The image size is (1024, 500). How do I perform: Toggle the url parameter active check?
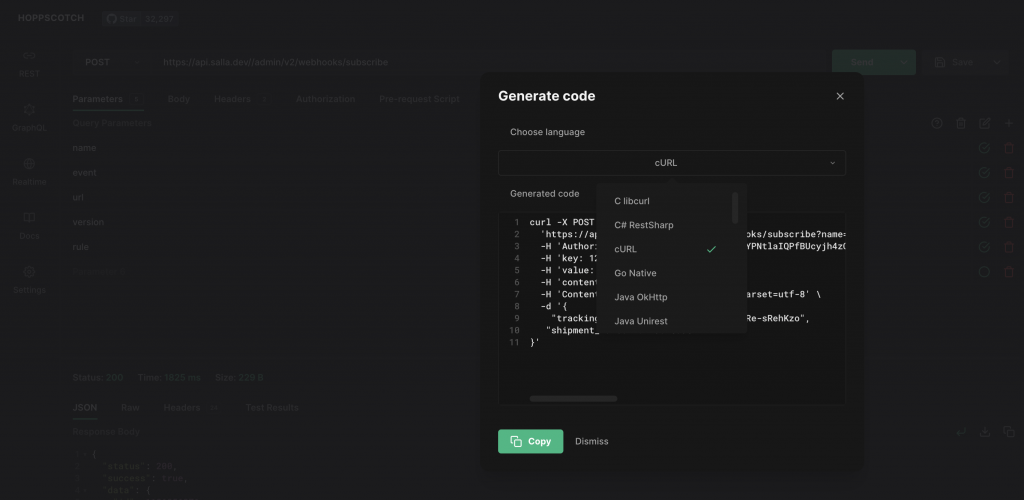click(x=984, y=198)
